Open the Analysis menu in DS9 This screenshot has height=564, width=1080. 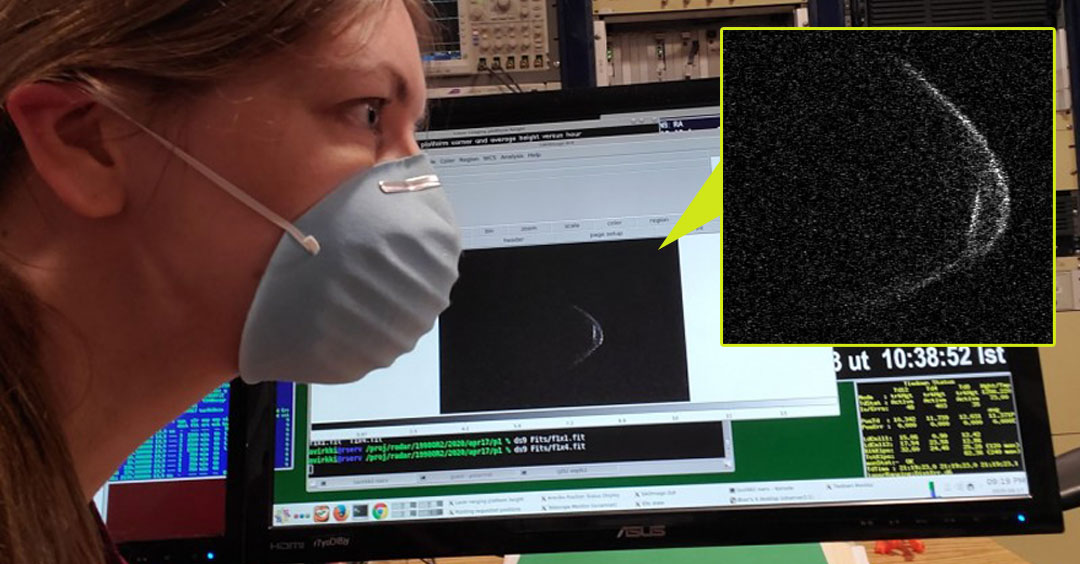click(x=512, y=156)
